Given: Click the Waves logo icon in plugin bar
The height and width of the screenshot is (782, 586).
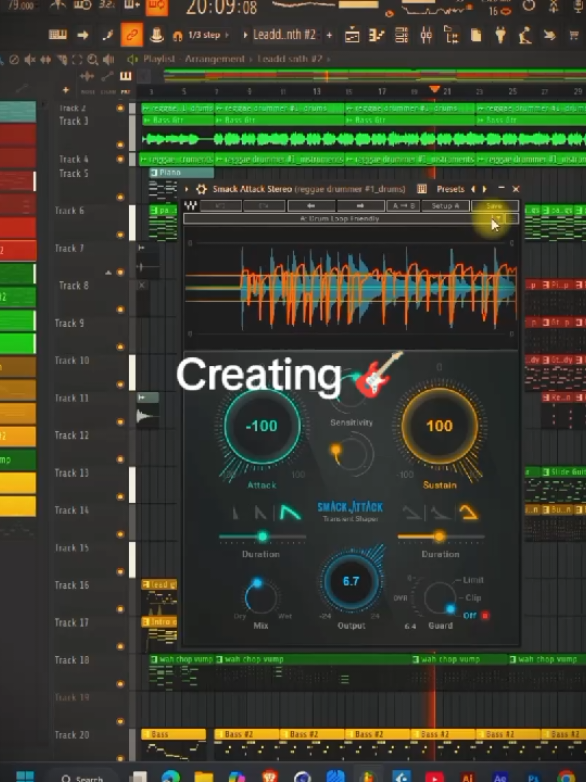Looking at the screenshot, I should [191, 205].
